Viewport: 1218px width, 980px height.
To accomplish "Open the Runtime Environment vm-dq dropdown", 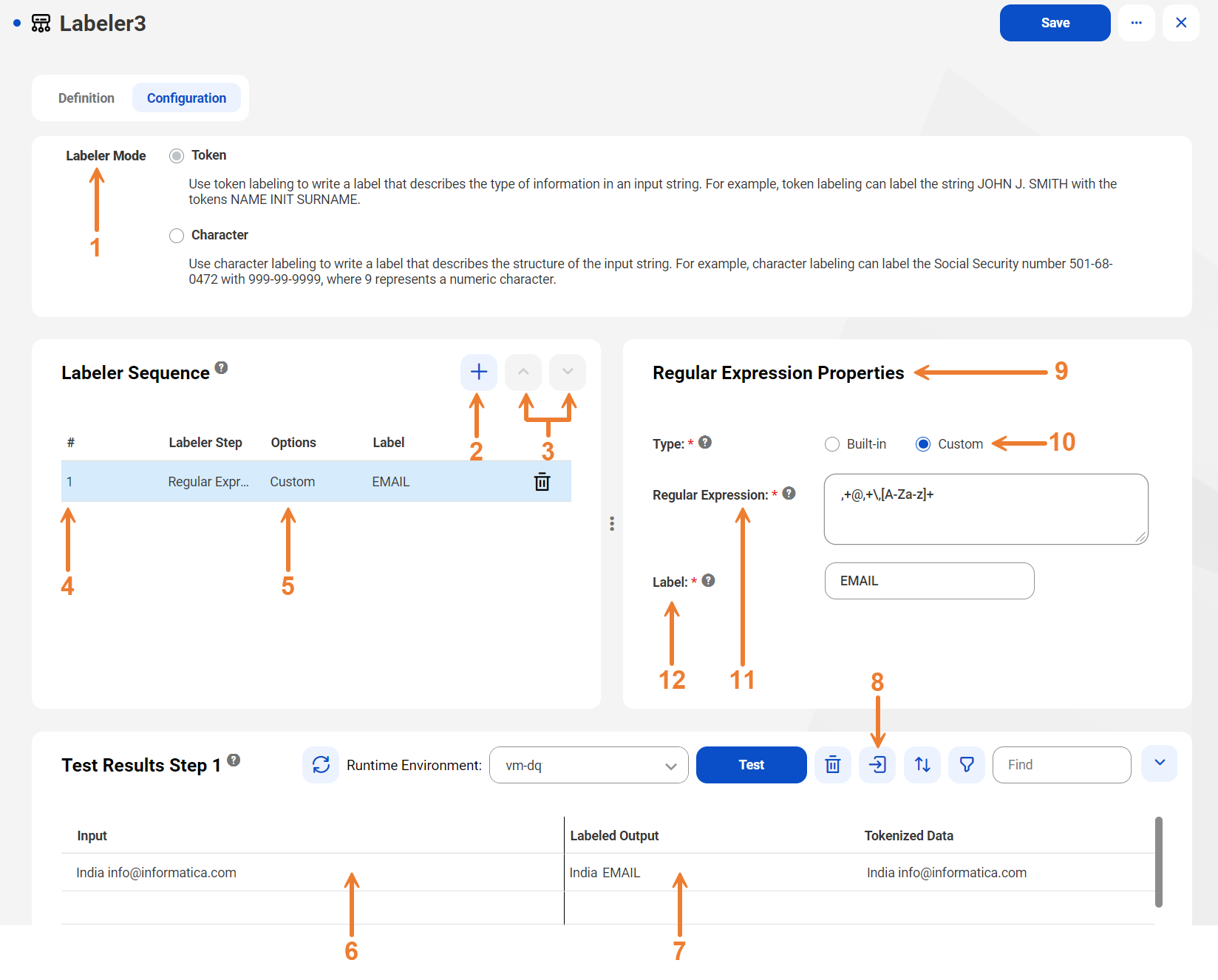I will (588, 765).
